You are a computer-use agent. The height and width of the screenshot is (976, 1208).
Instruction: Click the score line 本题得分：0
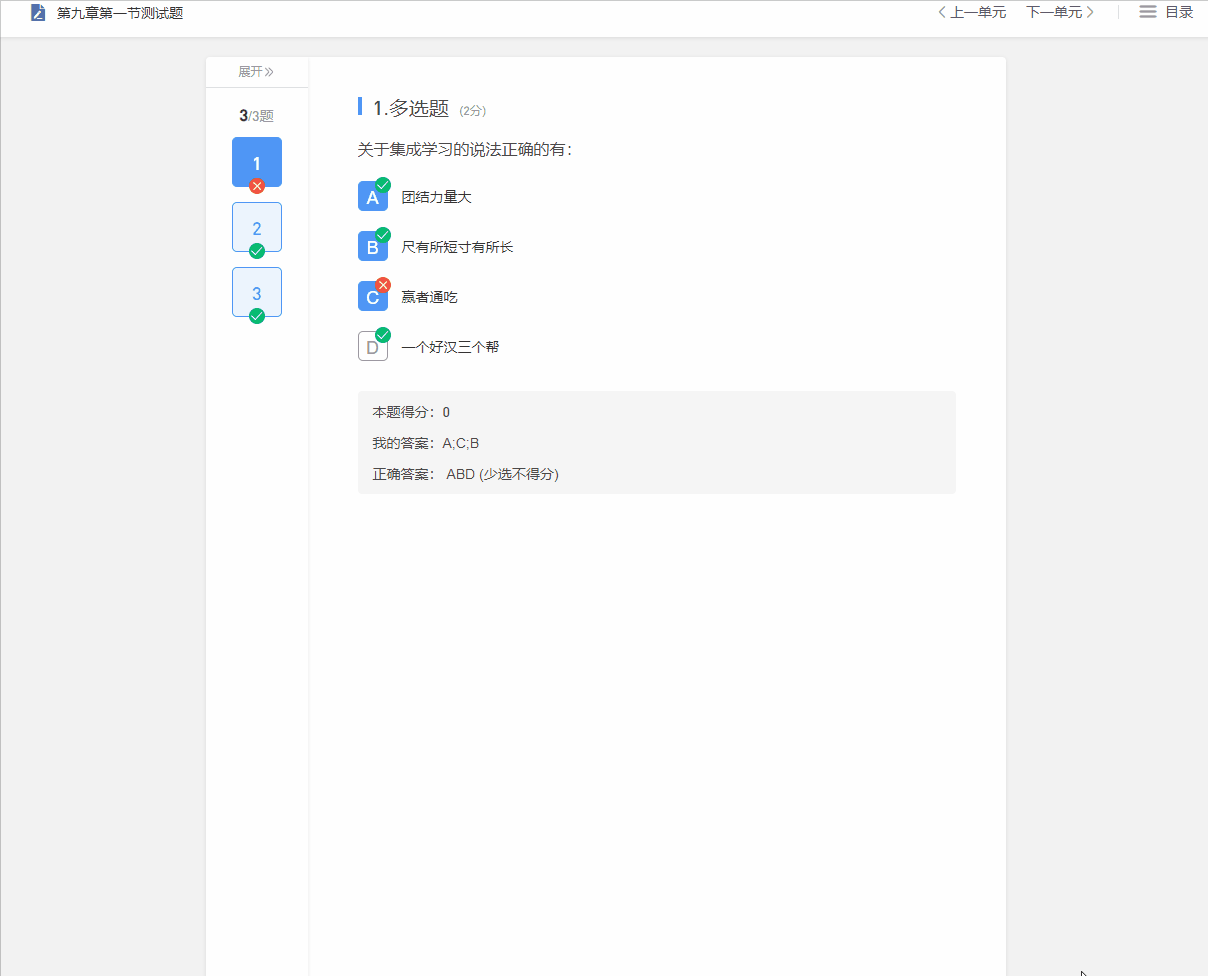411,412
